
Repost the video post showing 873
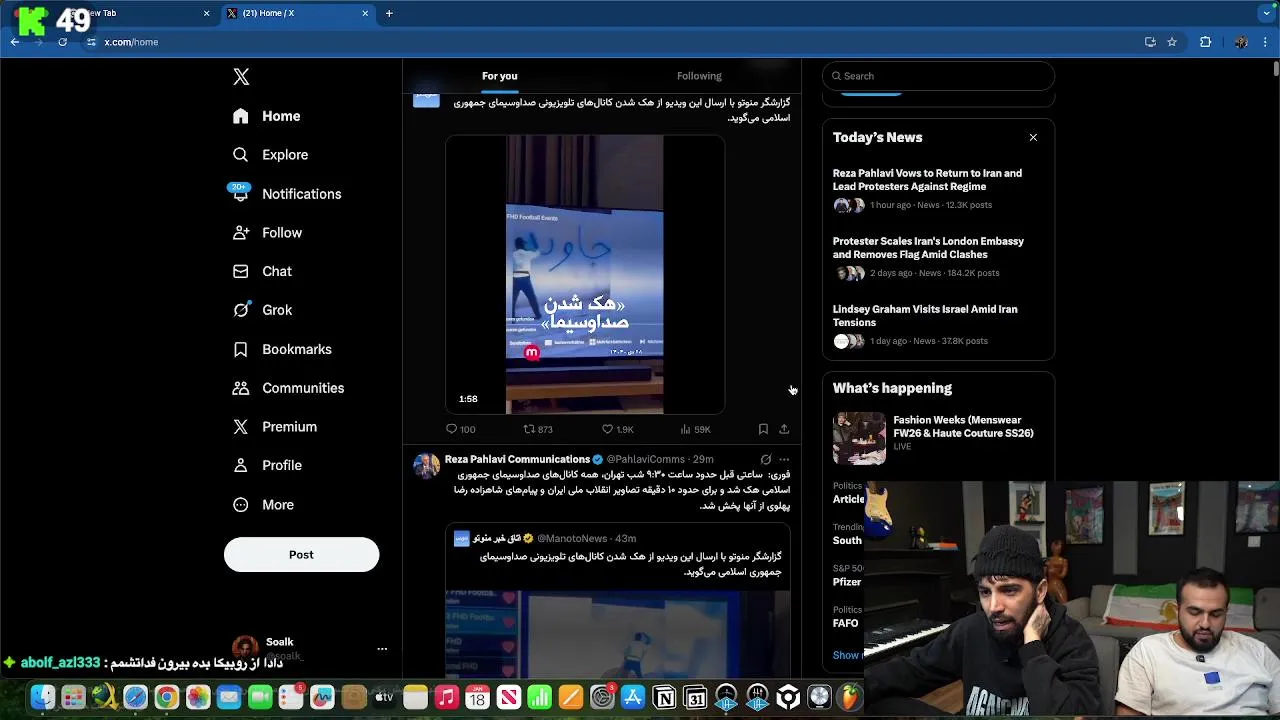click(x=538, y=429)
